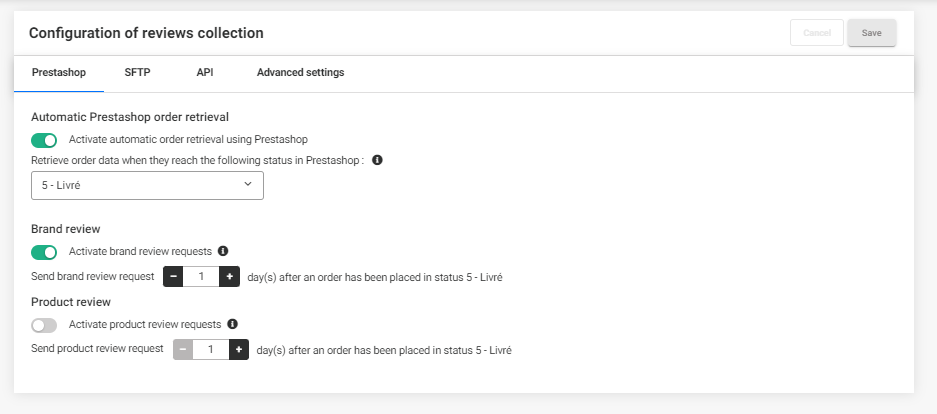Screen dimensions: 937x414
Task: Increase brand review request days with plus
Action: tap(229, 277)
